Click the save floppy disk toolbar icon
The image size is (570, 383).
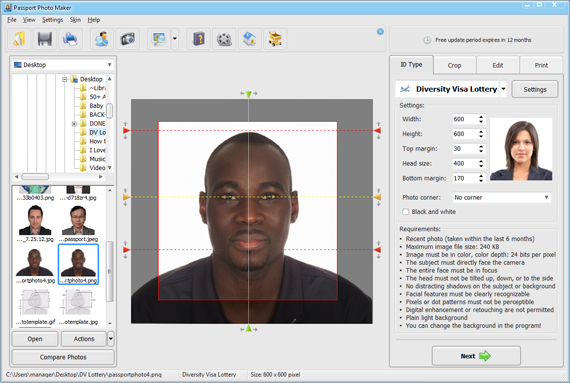pos(45,39)
